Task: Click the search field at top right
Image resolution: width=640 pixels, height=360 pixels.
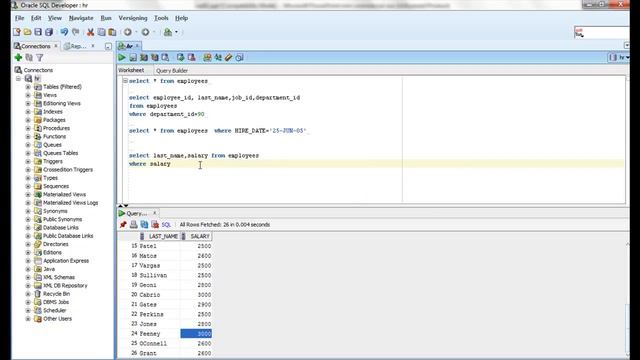Action: tap(602, 32)
